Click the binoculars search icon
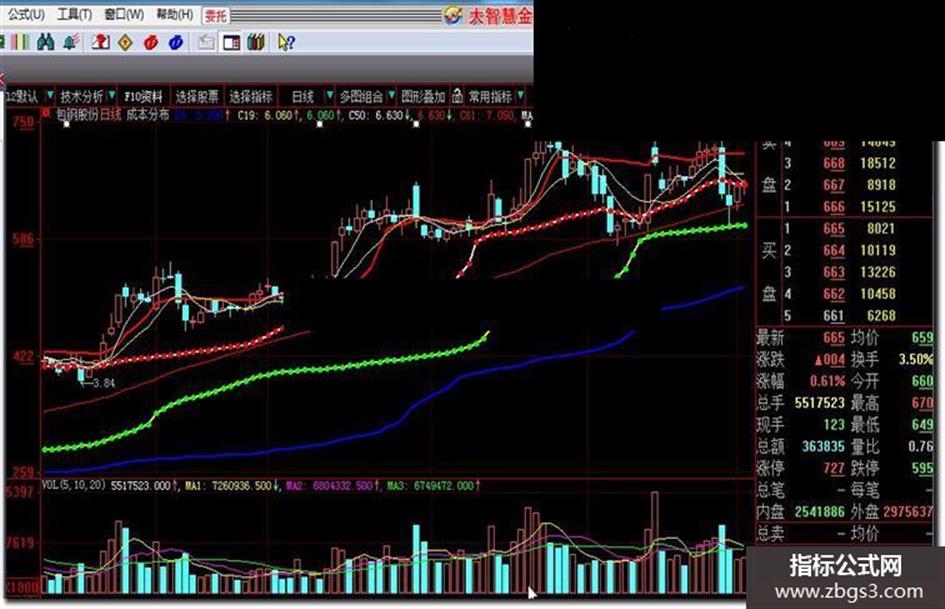 pyautogui.click(x=46, y=42)
